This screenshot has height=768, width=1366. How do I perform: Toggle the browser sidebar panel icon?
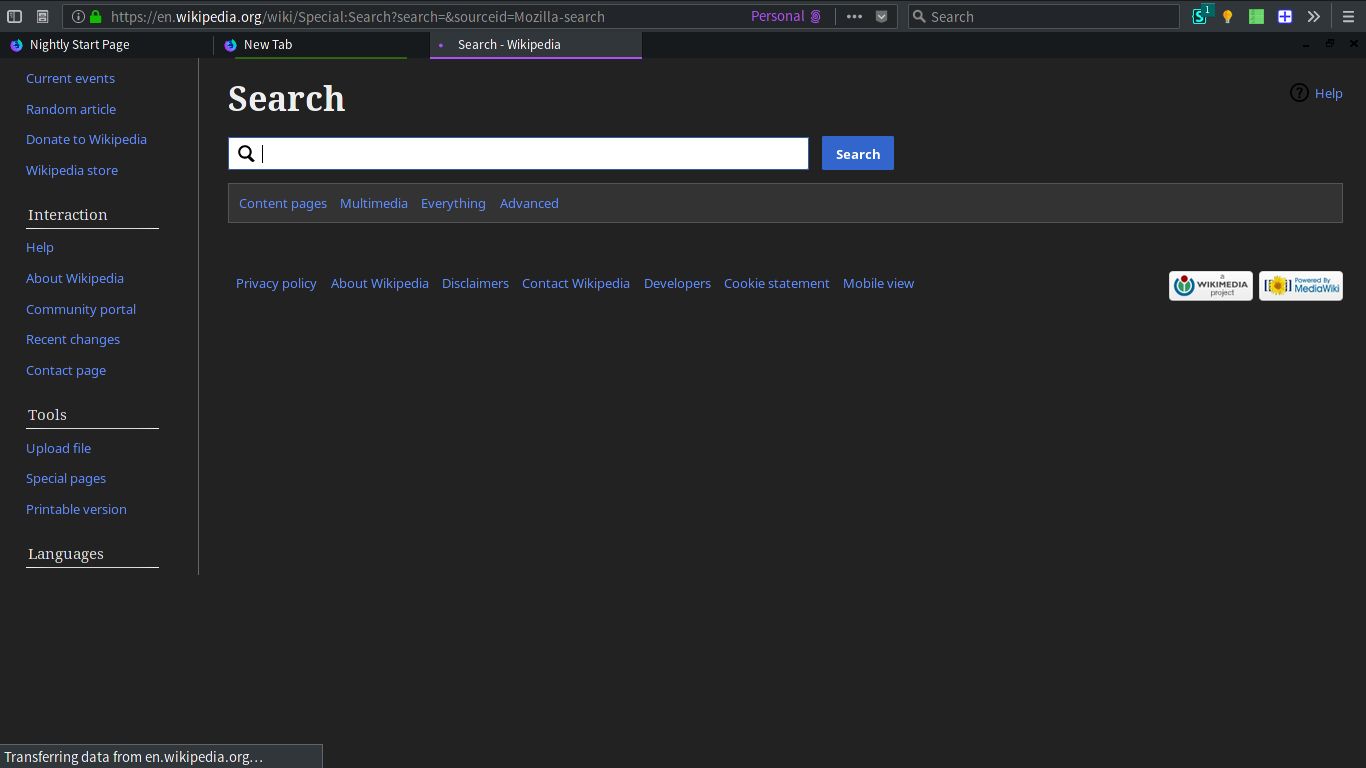[x=14, y=16]
